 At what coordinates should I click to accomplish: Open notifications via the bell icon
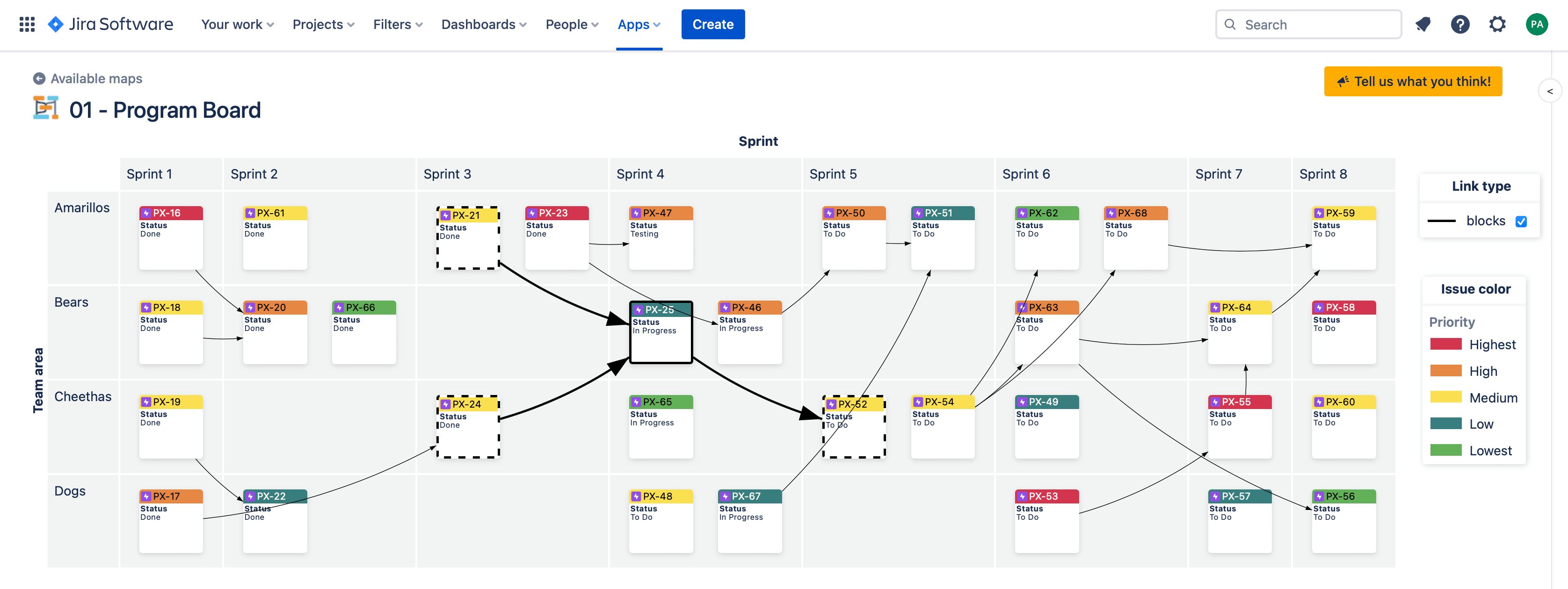pos(1423,24)
